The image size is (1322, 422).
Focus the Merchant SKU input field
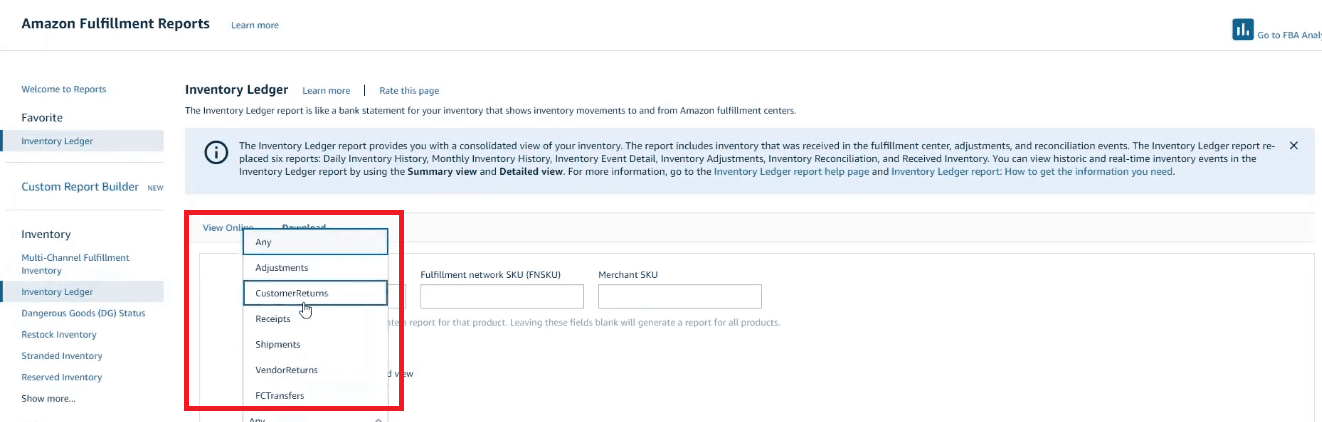click(680, 296)
